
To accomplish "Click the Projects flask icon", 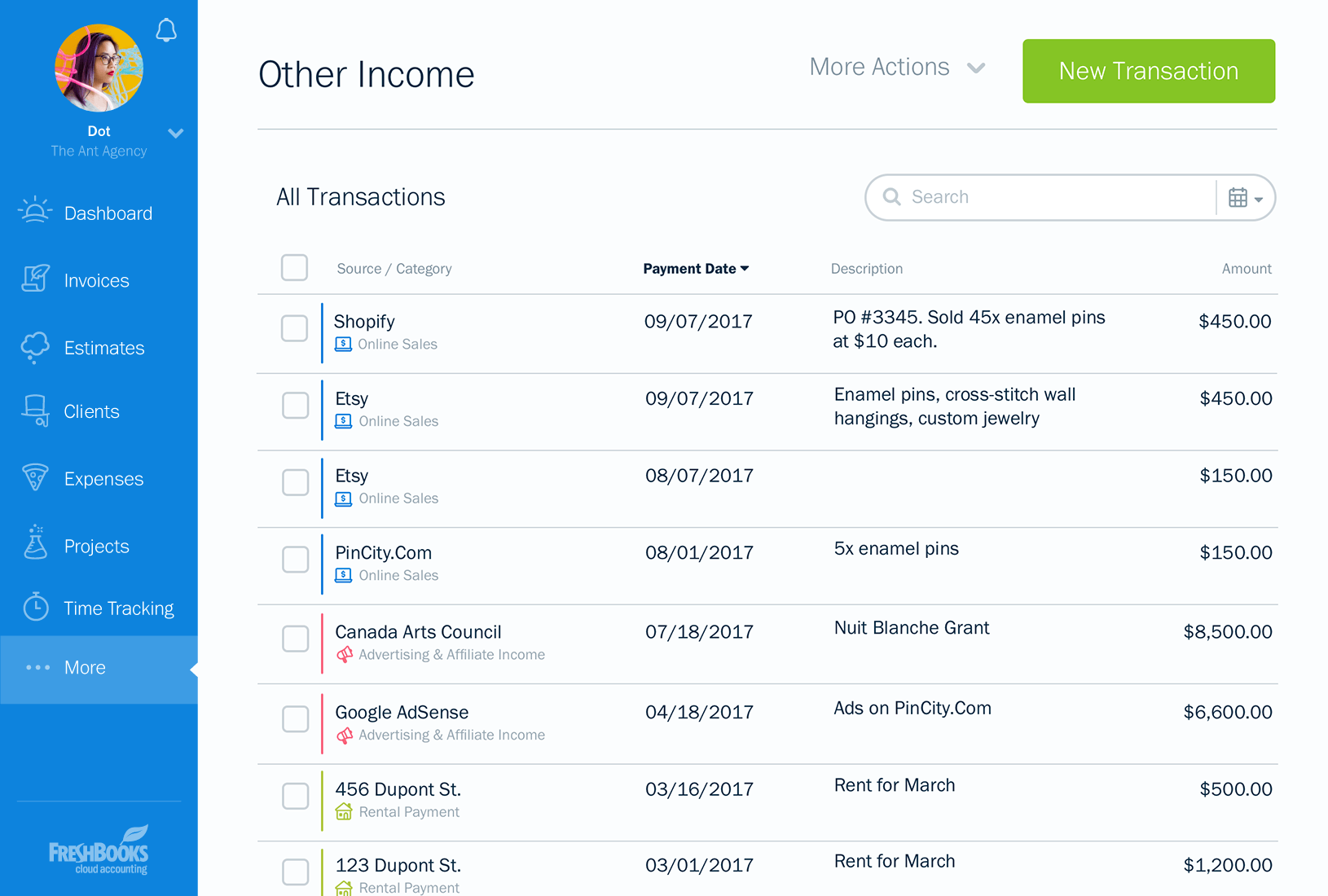I will click(x=35, y=542).
